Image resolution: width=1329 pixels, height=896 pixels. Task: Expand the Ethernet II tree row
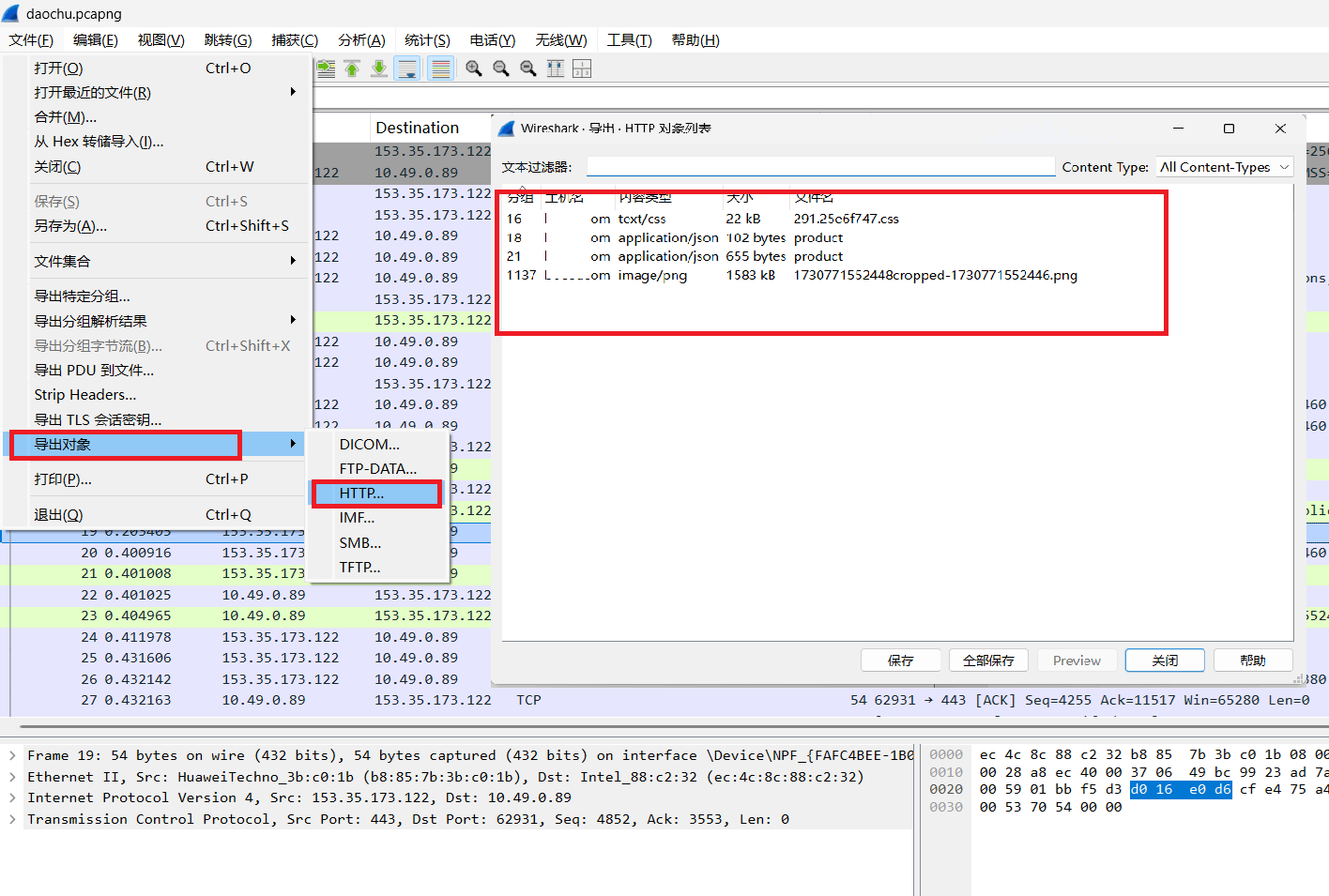(x=12, y=777)
